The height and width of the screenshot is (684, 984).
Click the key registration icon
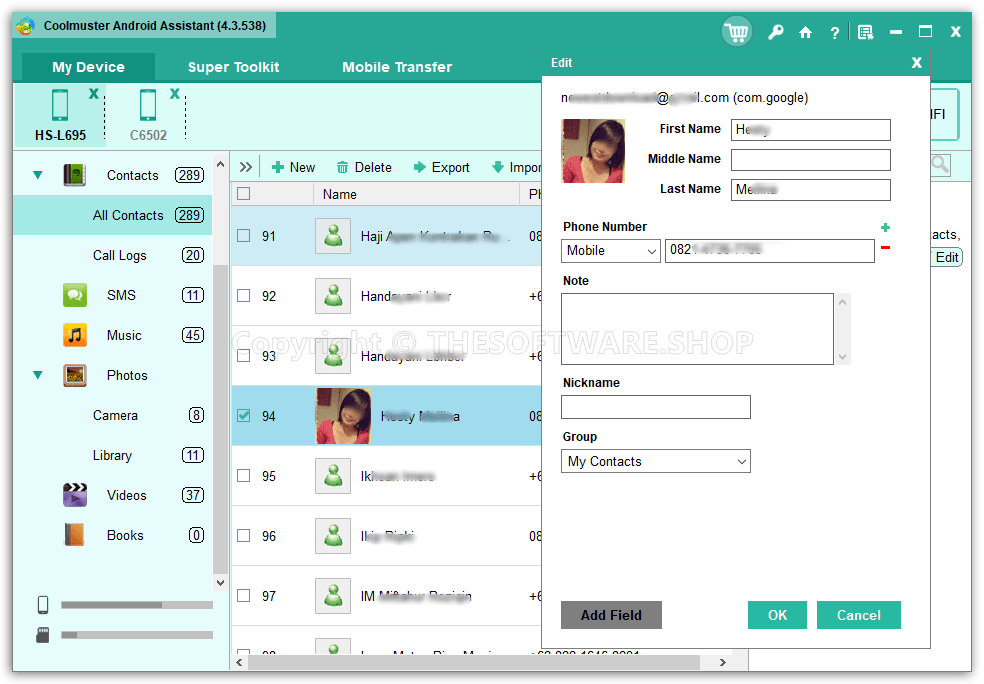pos(776,32)
